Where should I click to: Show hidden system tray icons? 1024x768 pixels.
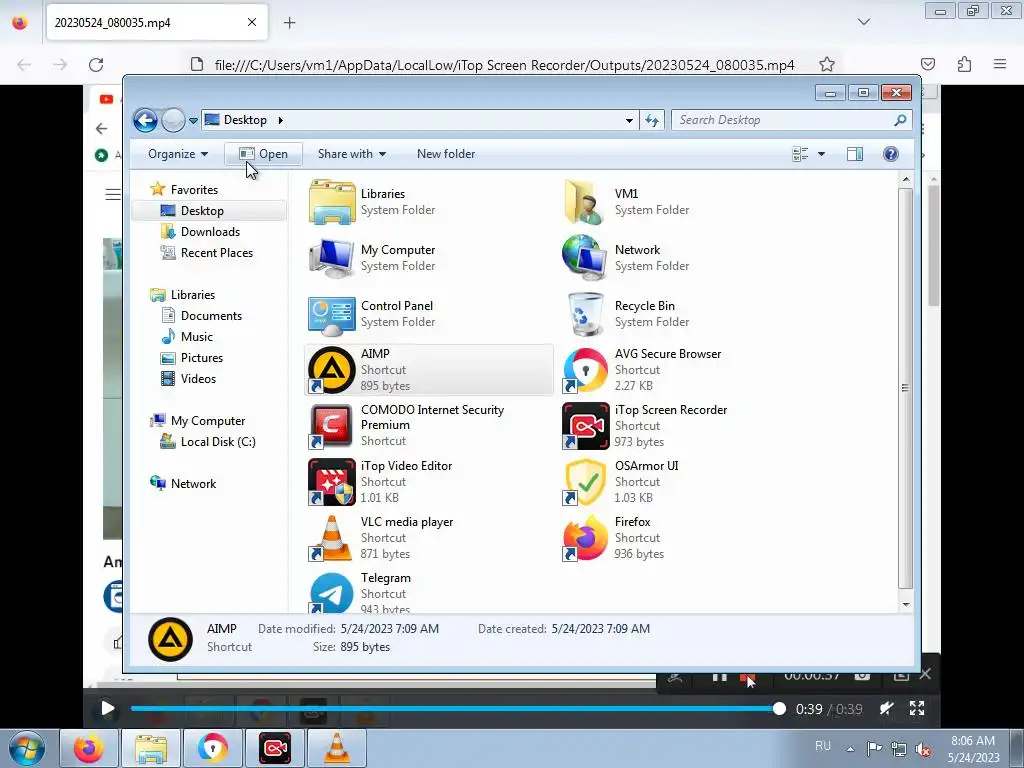(850, 749)
